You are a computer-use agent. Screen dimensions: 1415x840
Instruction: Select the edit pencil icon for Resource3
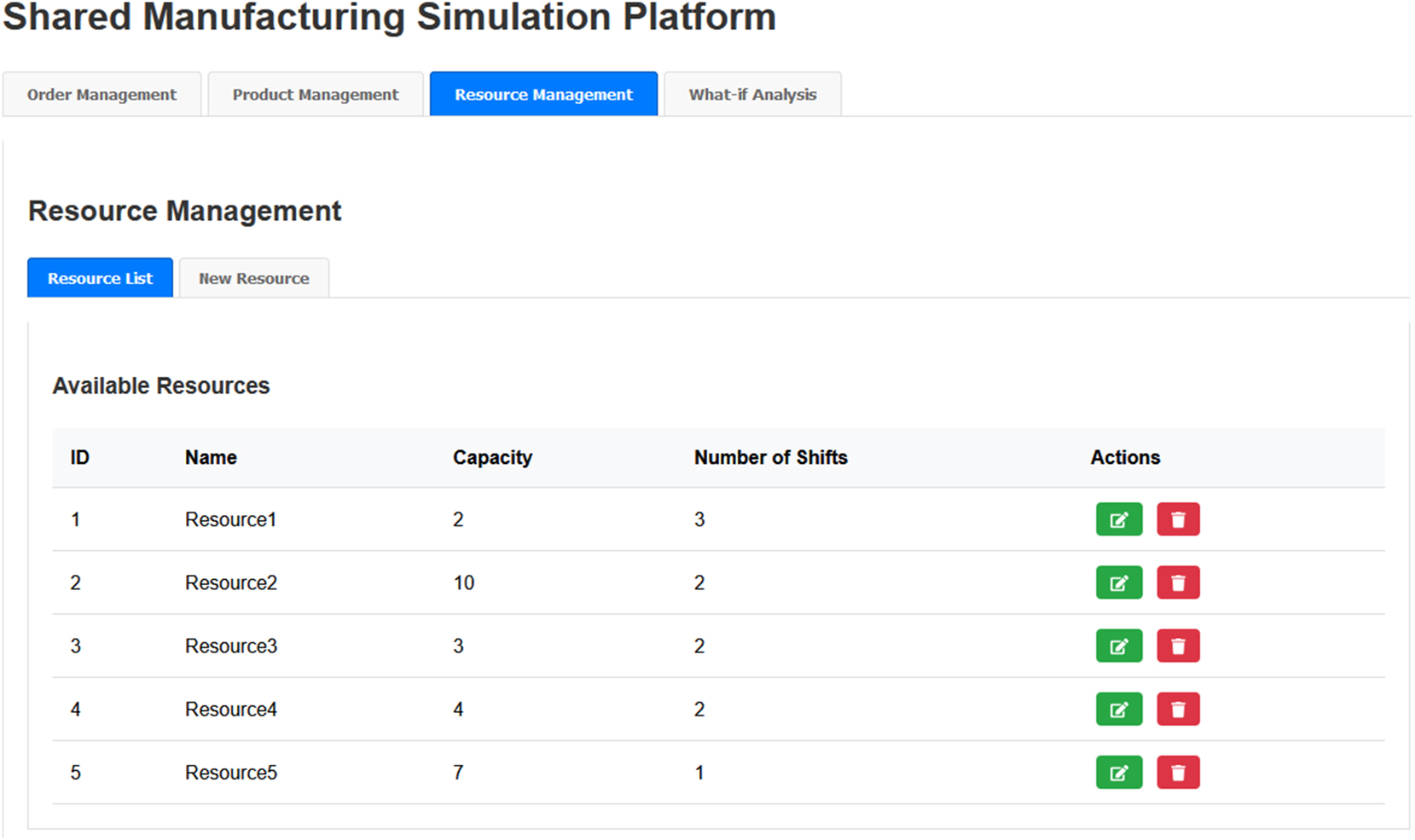click(x=1118, y=646)
